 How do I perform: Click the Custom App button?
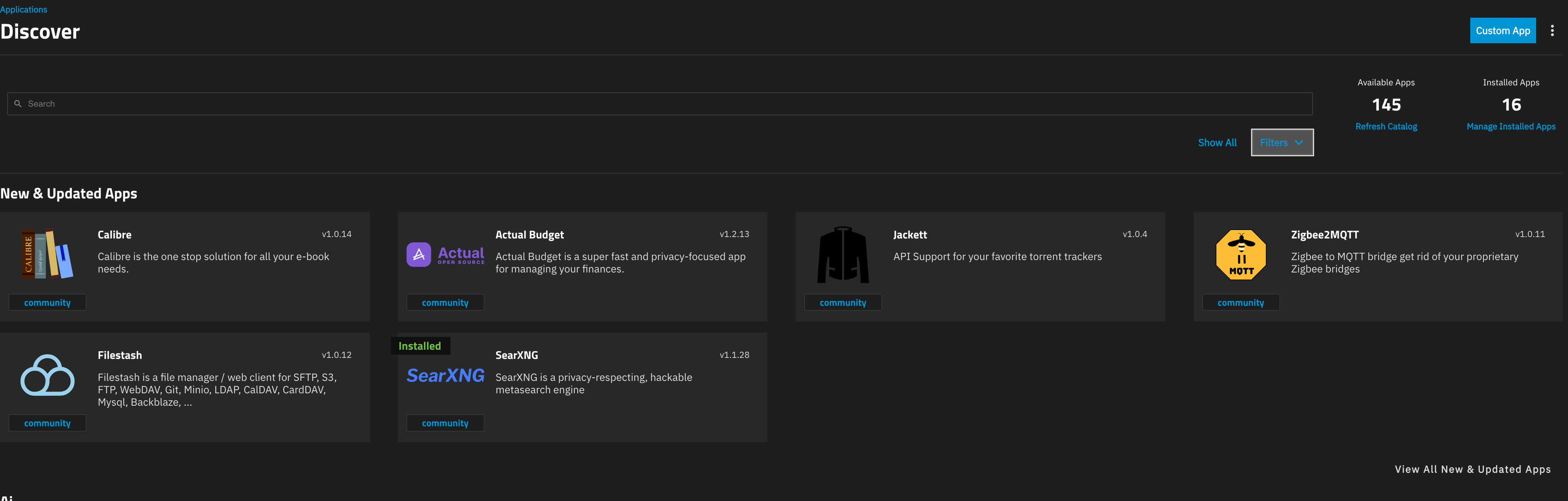click(x=1502, y=30)
